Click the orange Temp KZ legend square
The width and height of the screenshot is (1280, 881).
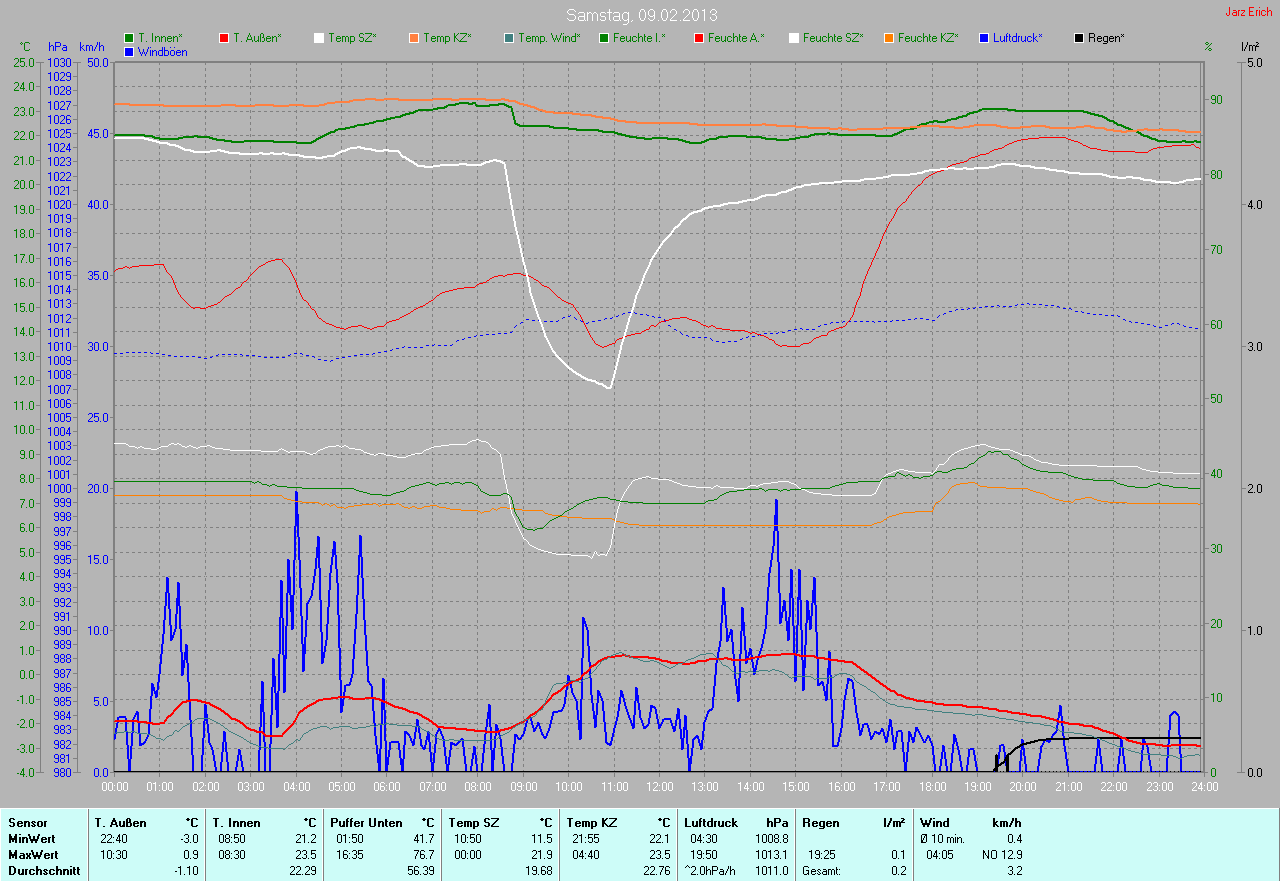coord(414,38)
